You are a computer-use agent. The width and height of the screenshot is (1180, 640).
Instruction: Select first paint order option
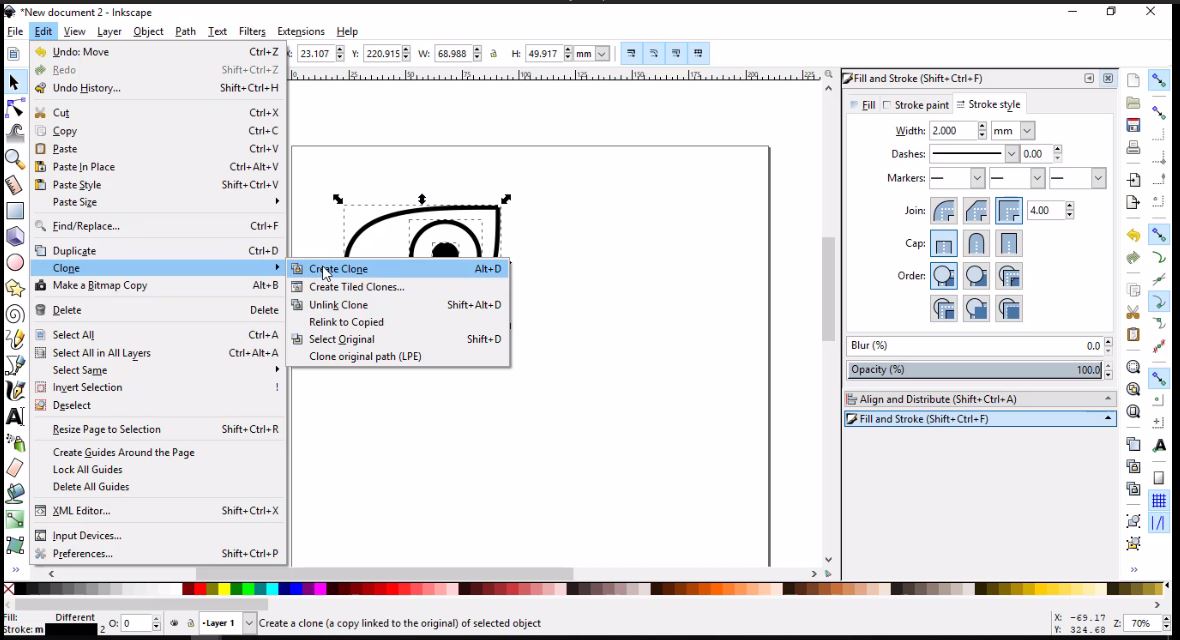pos(944,276)
